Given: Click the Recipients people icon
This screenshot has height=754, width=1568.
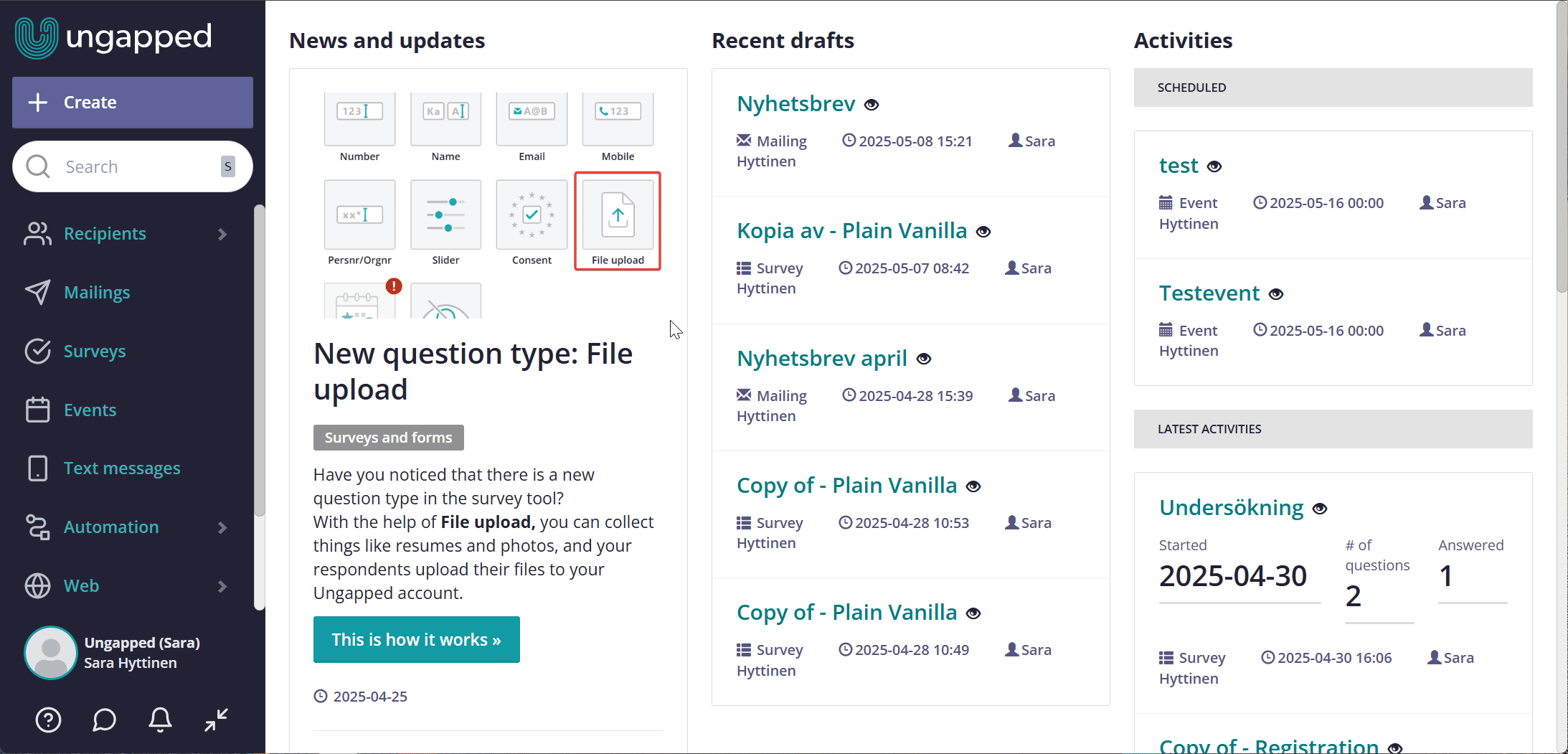Looking at the screenshot, I should (37, 233).
